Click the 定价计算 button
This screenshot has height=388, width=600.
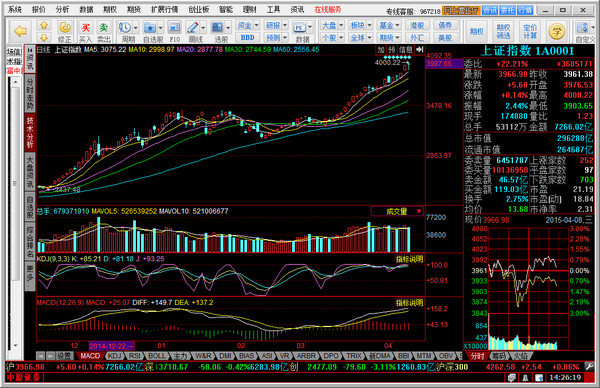(x=530, y=31)
